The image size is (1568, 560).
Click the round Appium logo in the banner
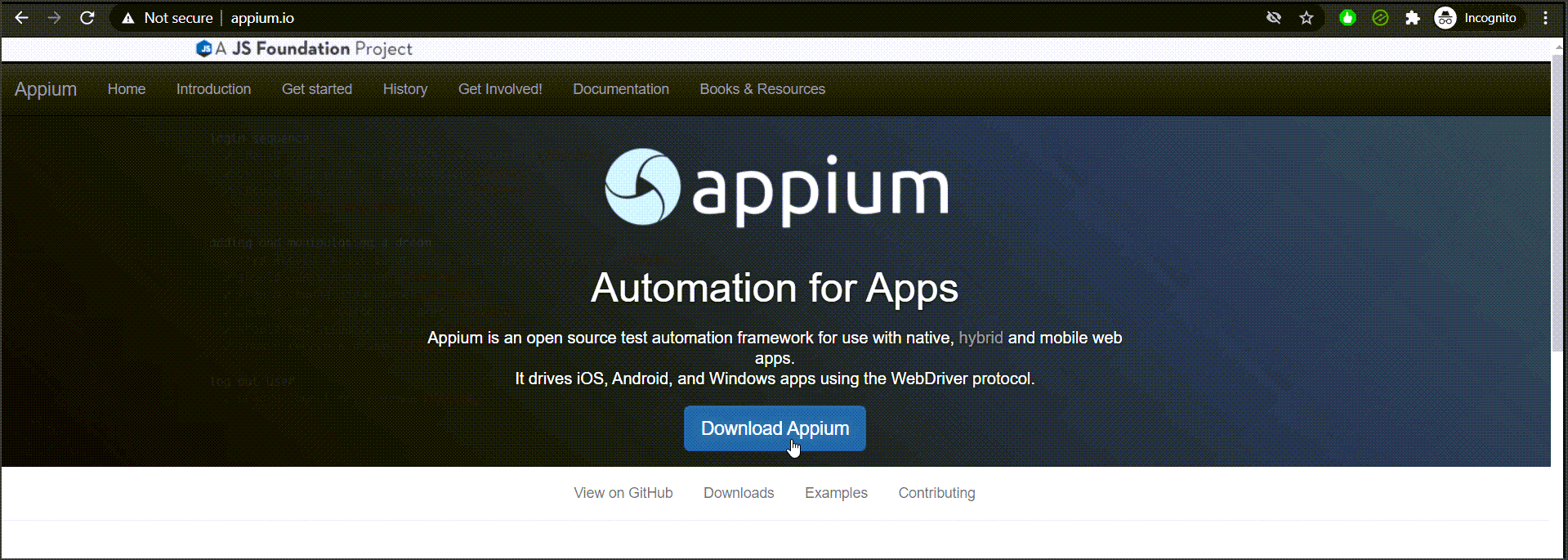tap(642, 186)
